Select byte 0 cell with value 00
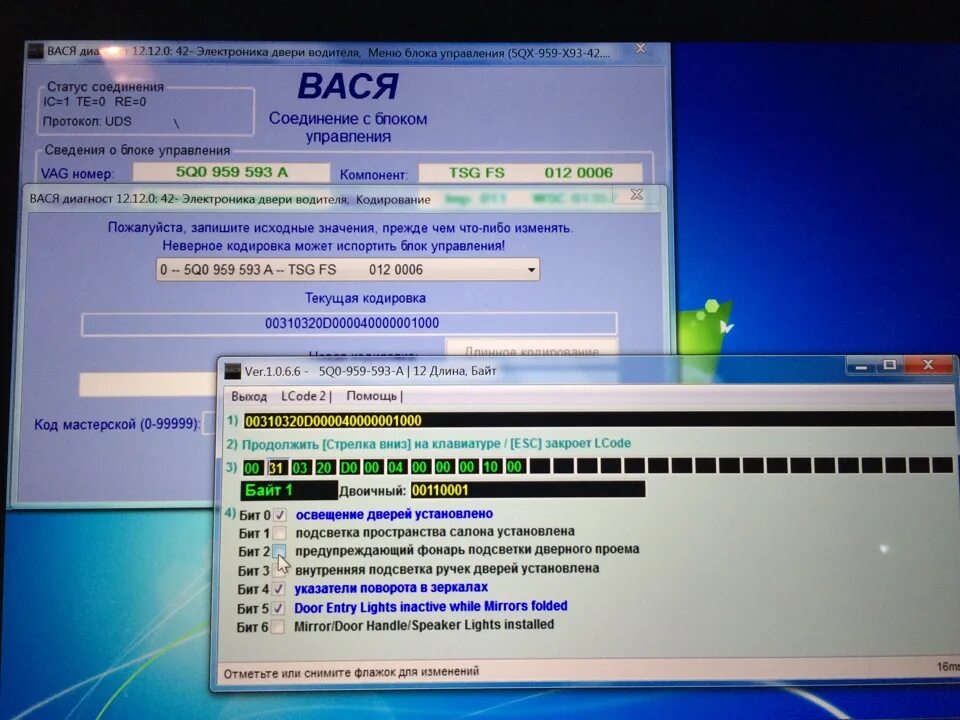Image resolution: width=960 pixels, height=720 pixels. click(252, 468)
